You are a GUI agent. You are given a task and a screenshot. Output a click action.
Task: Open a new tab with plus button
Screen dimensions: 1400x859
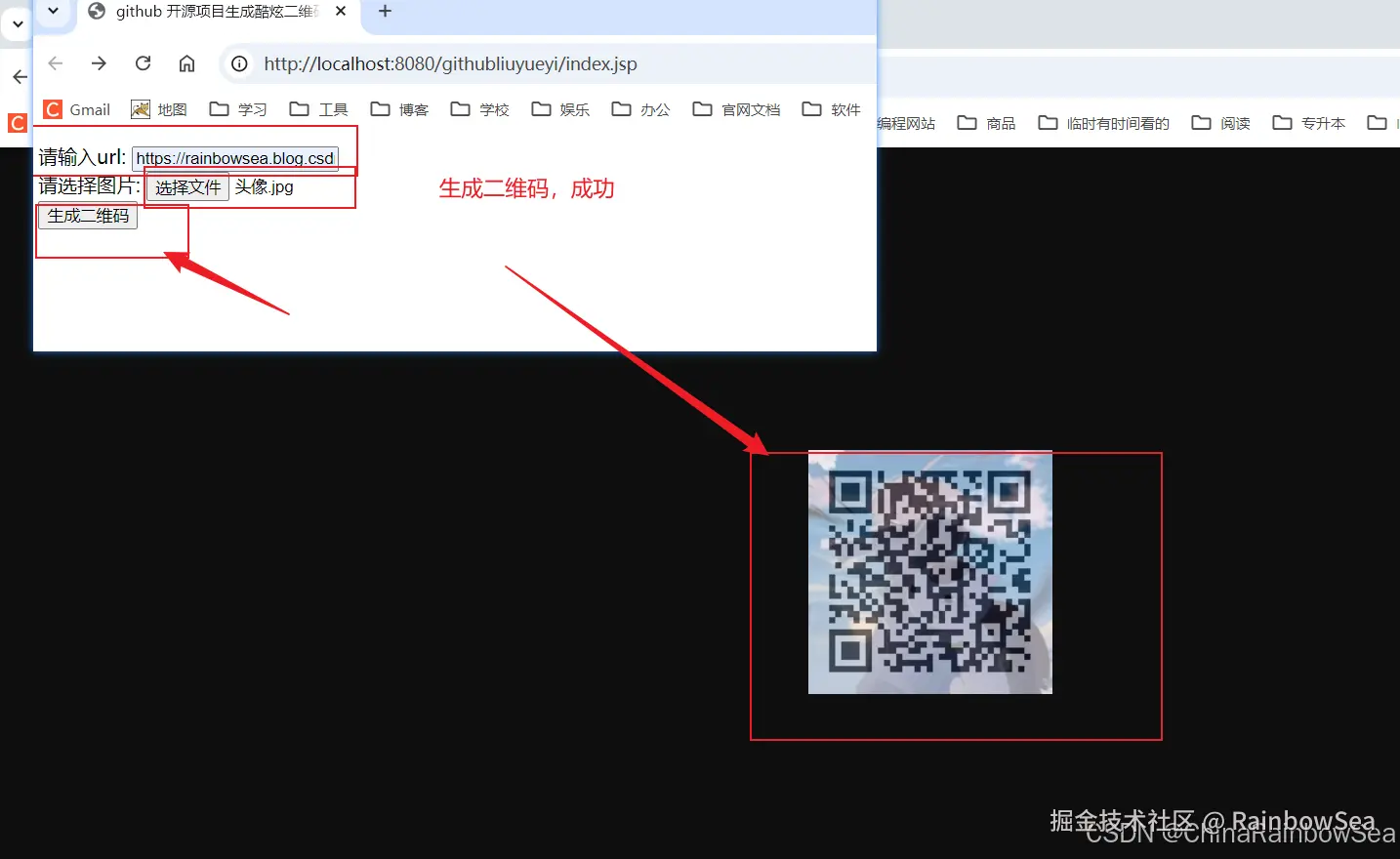point(385,11)
